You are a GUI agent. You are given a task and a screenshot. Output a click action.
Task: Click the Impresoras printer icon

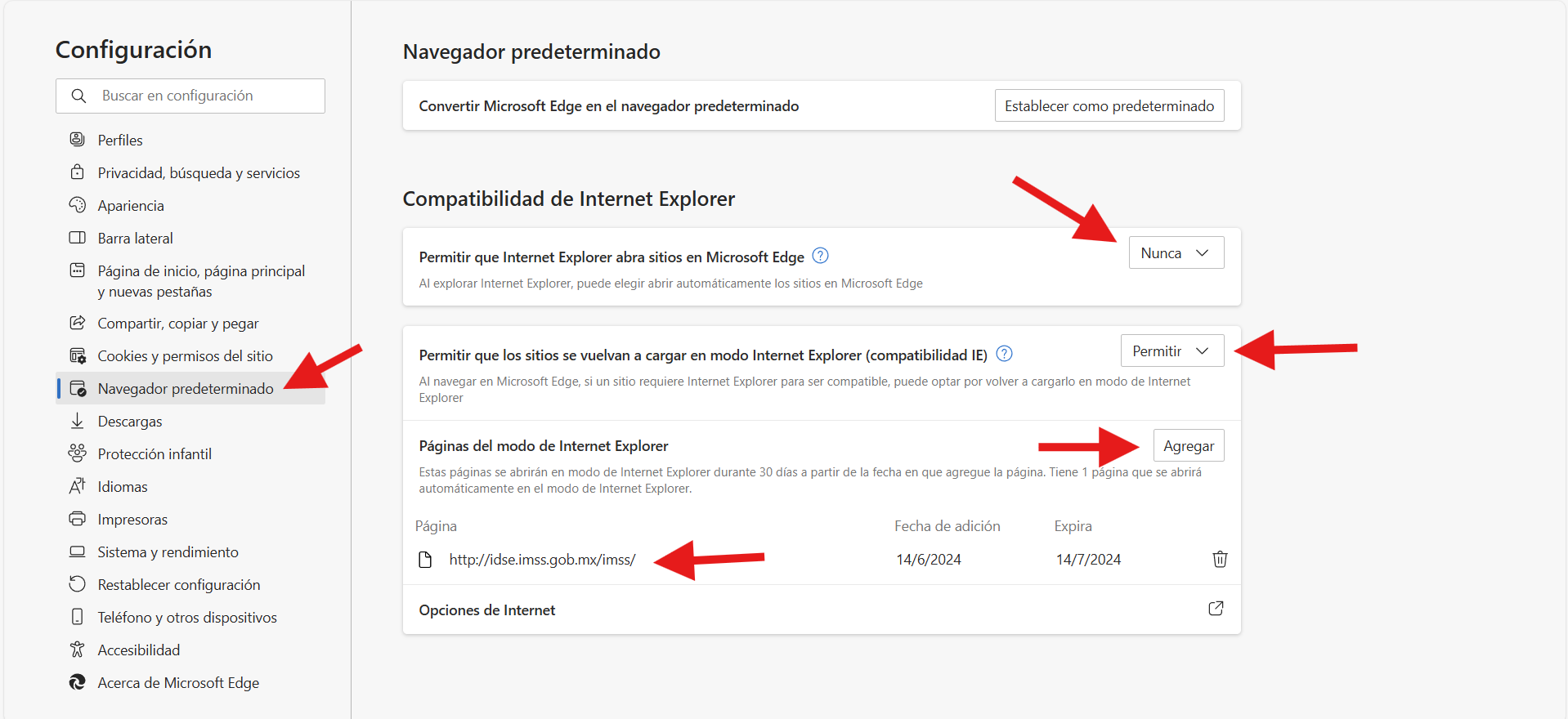pos(78,519)
